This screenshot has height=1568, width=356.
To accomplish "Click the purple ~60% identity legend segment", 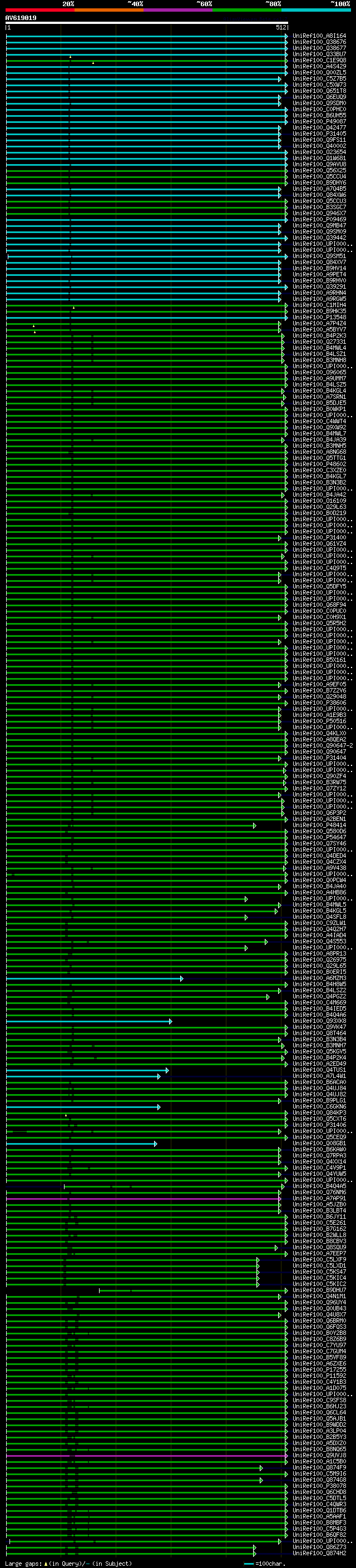I will (179, 10).
